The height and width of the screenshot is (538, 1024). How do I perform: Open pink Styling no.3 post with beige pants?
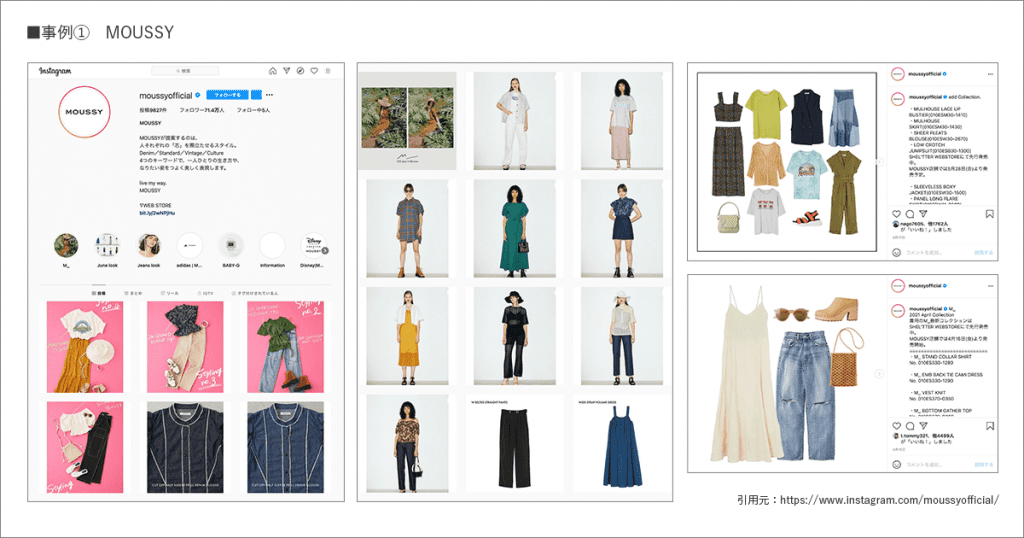pos(185,347)
